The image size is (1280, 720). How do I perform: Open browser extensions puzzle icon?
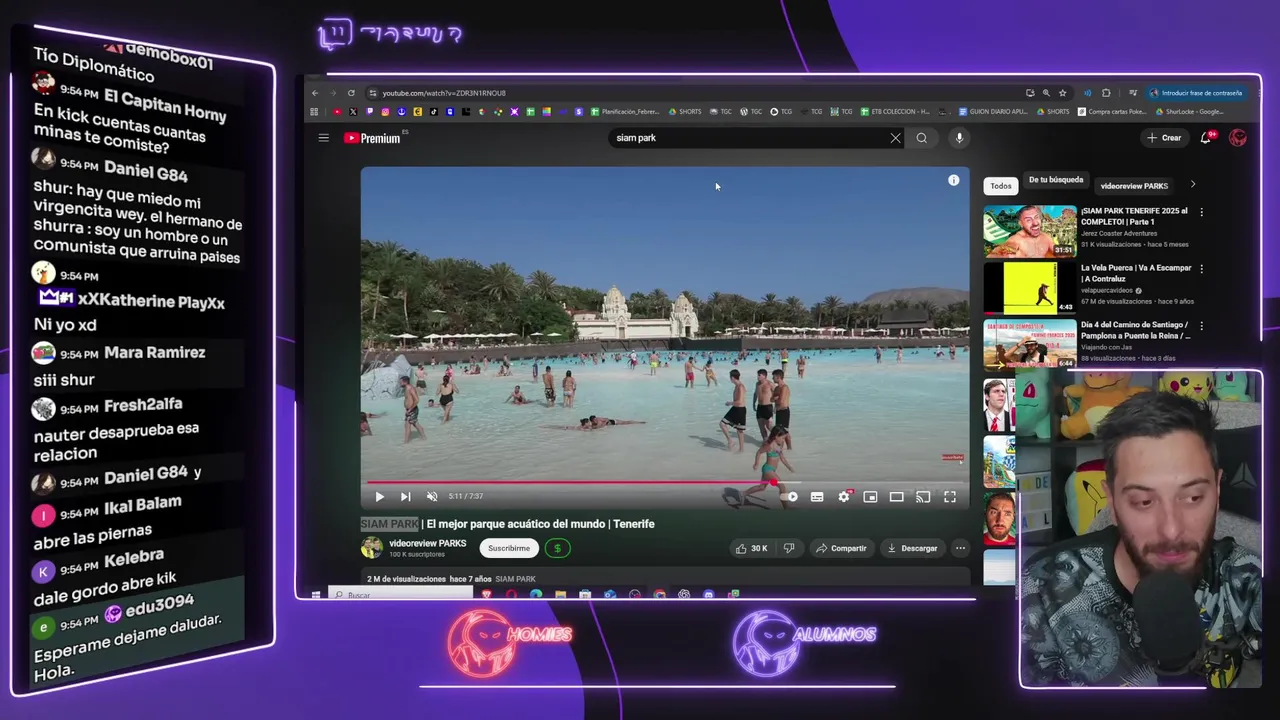click(1106, 93)
